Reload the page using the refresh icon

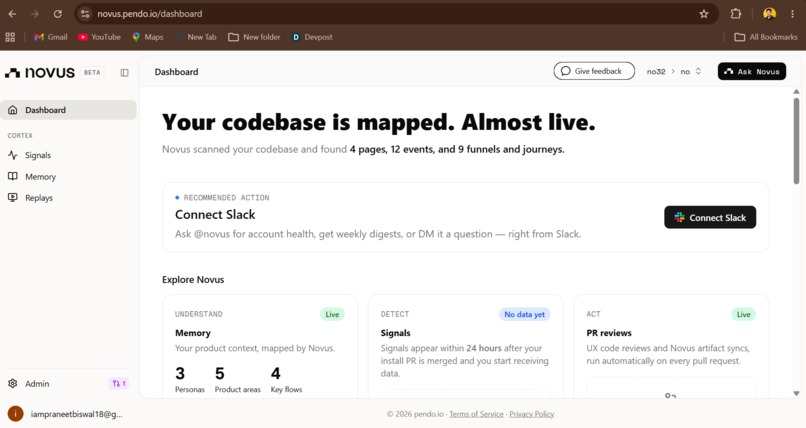click(x=58, y=14)
